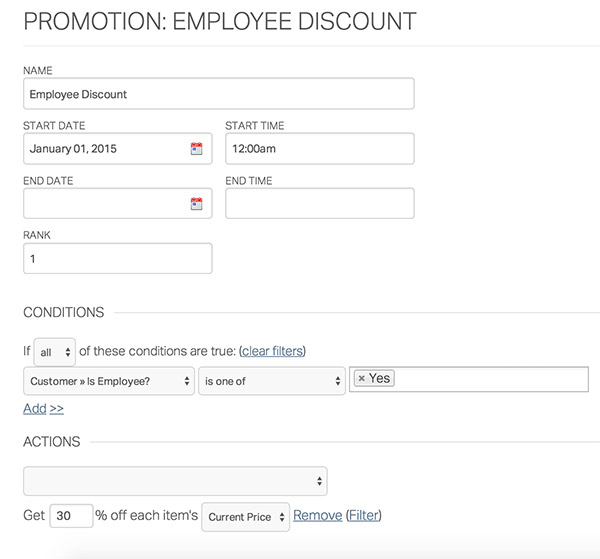Click Add to add a condition
Screen dimensions: 600x559
34,408
